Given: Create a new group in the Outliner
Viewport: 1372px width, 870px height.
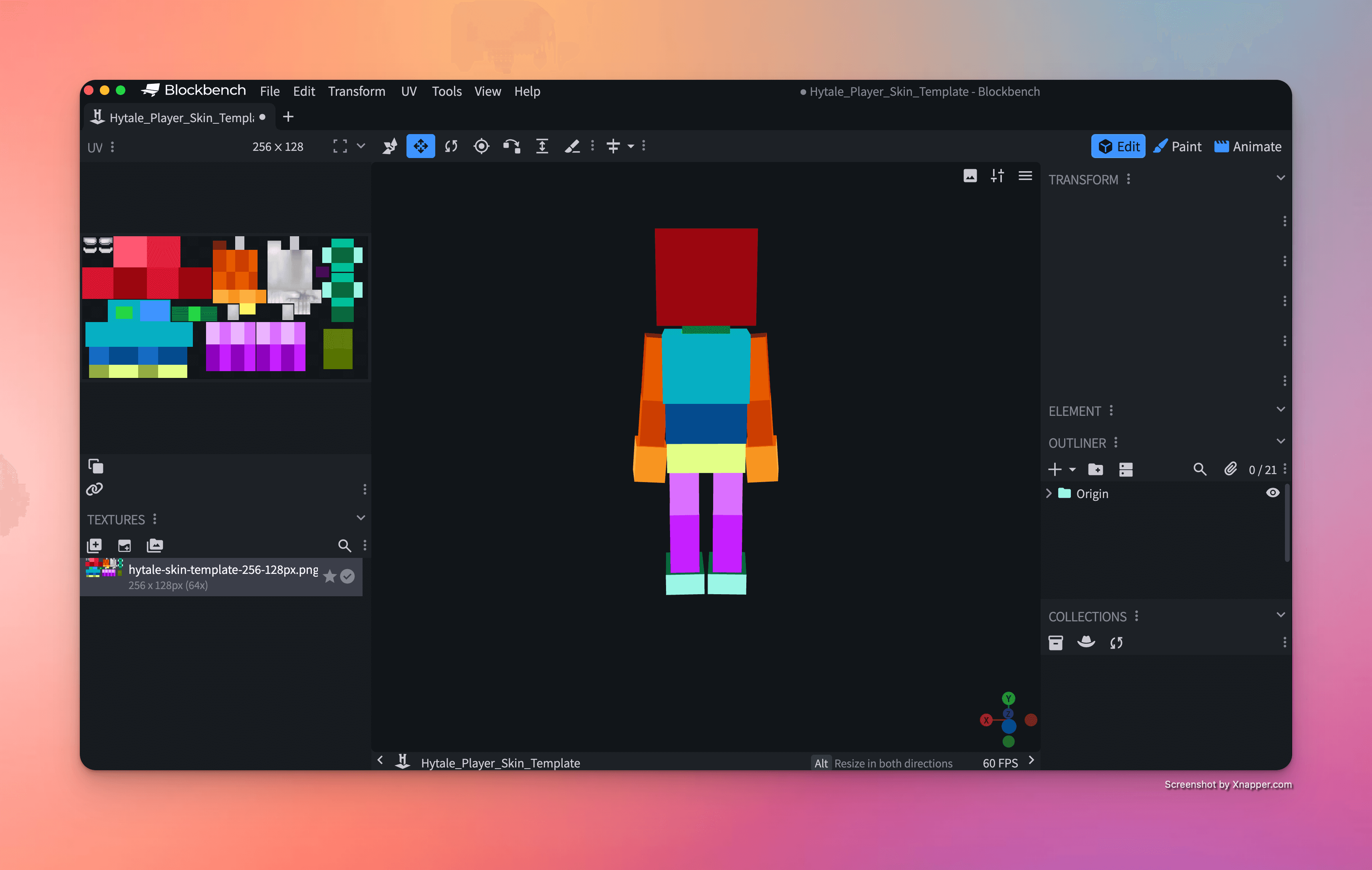Looking at the screenshot, I should pos(1096,469).
